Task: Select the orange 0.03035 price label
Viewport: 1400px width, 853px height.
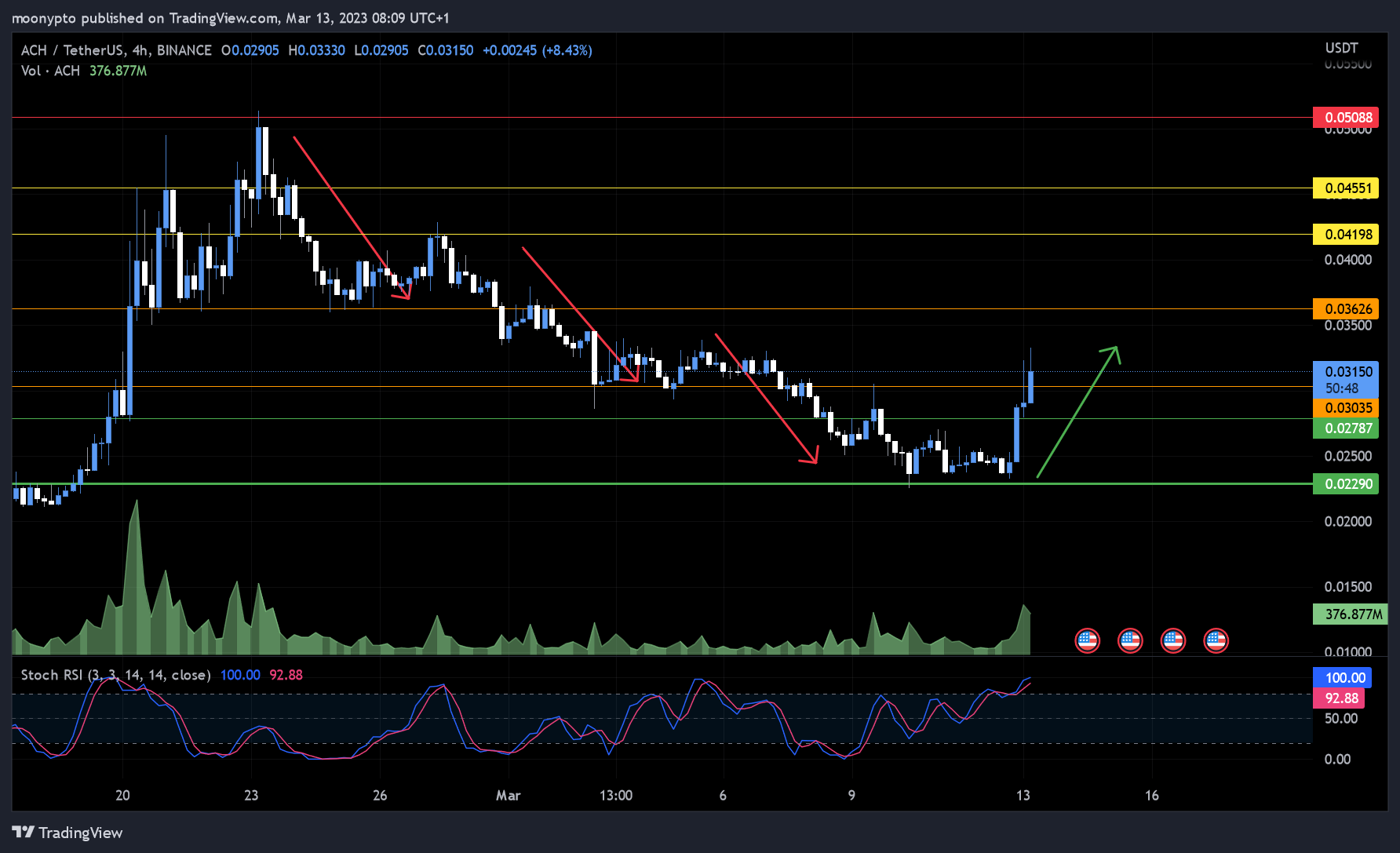Action: click(x=1346, y=408)
